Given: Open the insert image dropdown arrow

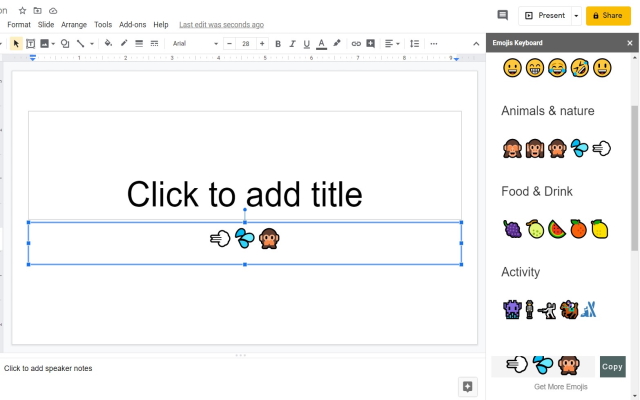Looking at the screenshot, I should click(53, 44).
